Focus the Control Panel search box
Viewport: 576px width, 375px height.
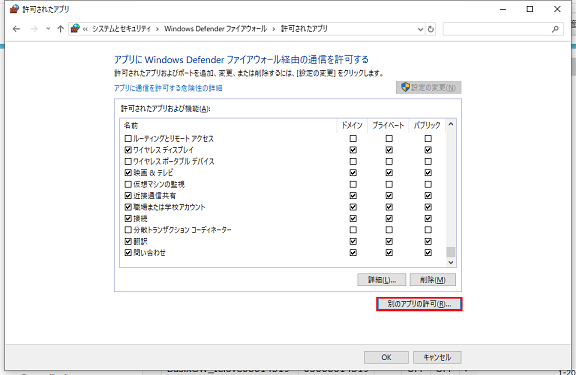coord(503,29)
